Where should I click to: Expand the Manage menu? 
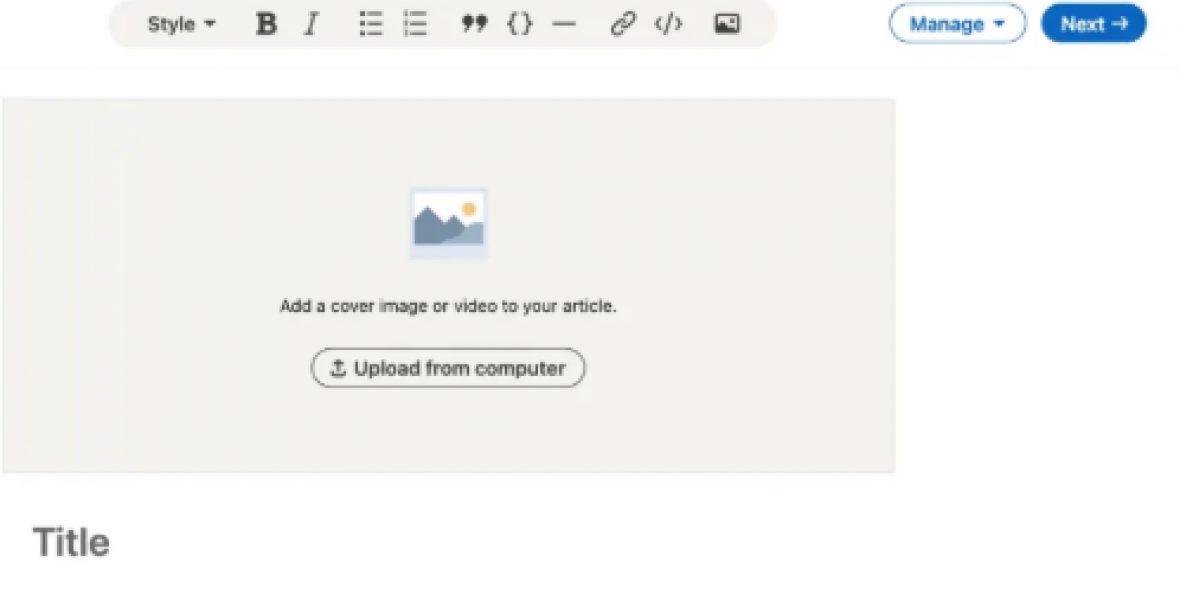point(957,24)
